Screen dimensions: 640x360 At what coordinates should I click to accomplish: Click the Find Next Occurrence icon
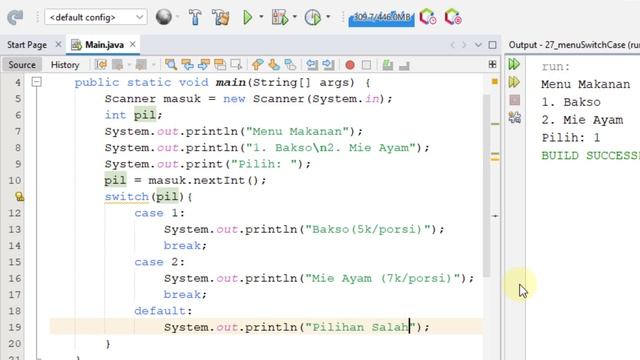[204, 64]
